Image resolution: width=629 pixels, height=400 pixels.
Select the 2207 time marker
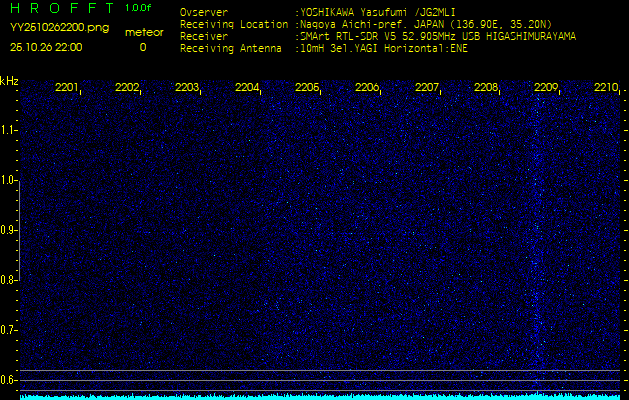(427, 88)
